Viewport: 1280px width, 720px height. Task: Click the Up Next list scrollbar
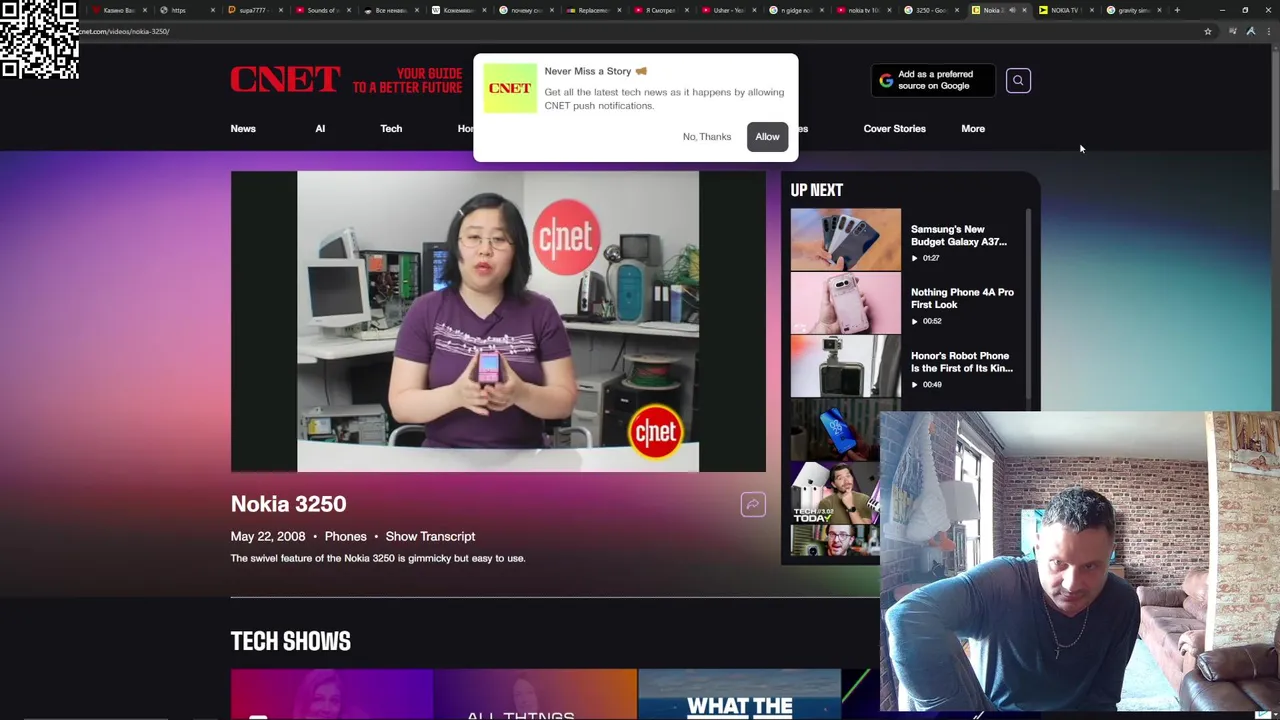(1029, 305)
